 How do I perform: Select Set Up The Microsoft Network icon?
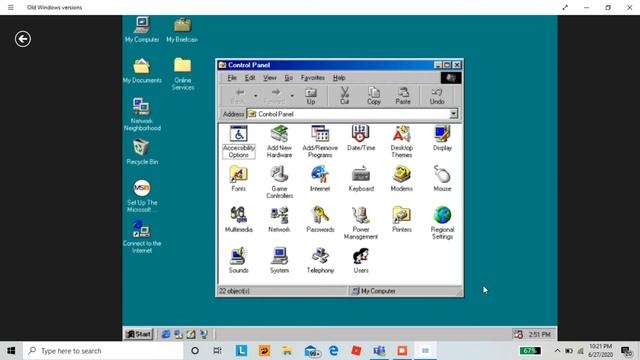click(142, 196)
